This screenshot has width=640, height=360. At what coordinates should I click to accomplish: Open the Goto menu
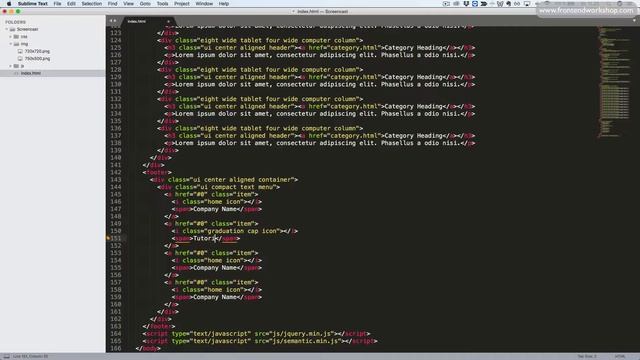[x=145, y=4]
